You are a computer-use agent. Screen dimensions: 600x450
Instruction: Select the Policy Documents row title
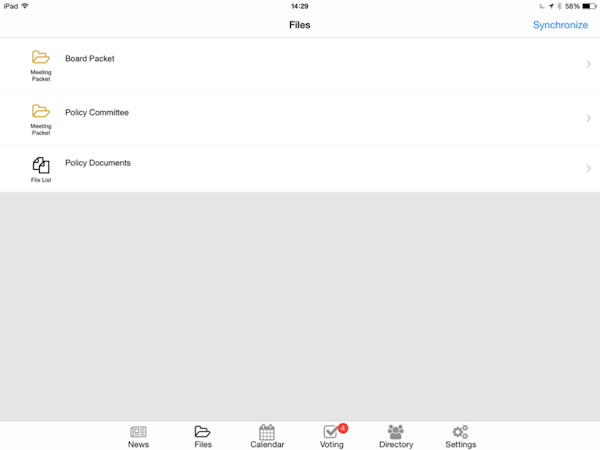pos(98,163)
